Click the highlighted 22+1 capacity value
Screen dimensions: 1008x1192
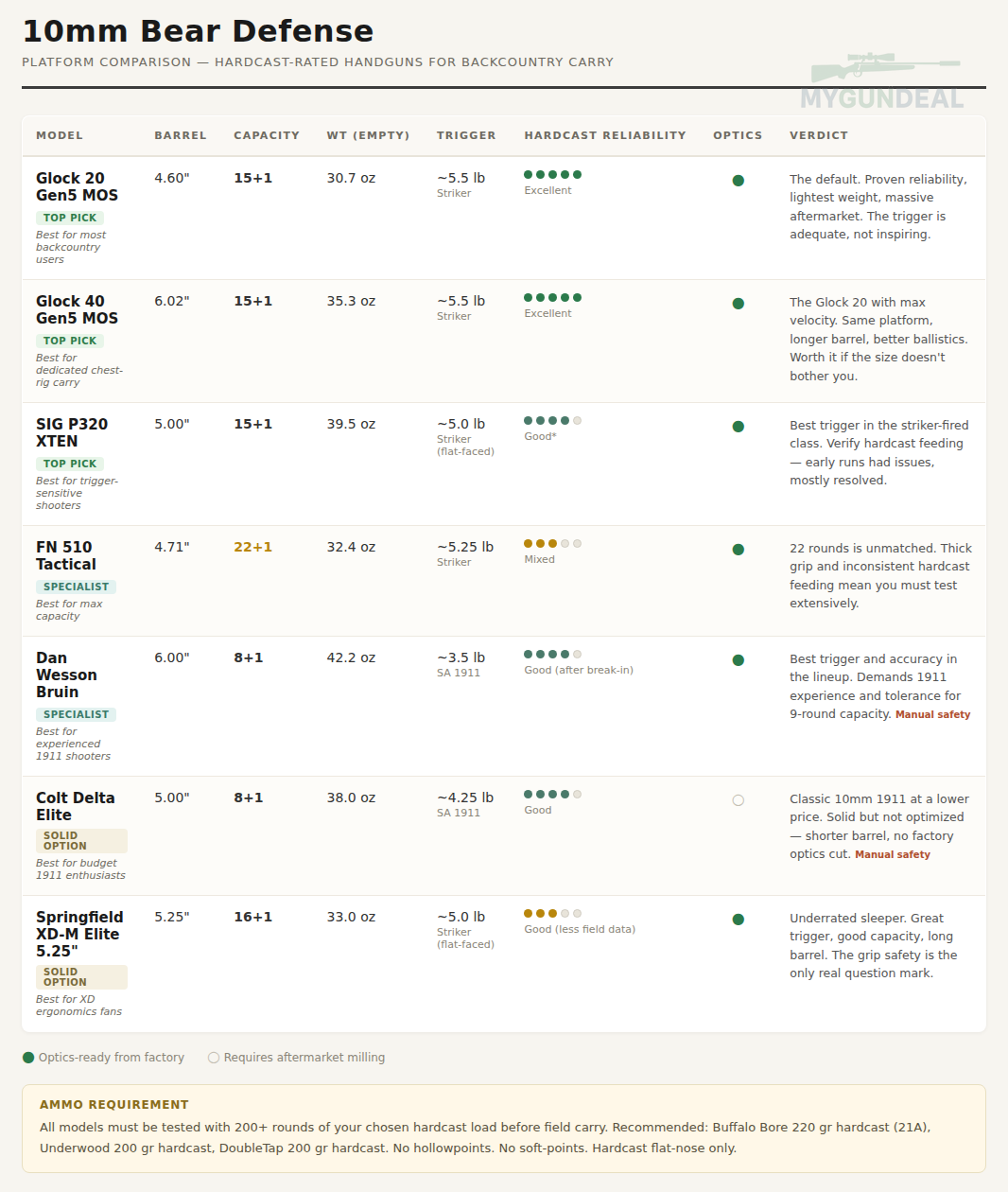tap(253, 548)
